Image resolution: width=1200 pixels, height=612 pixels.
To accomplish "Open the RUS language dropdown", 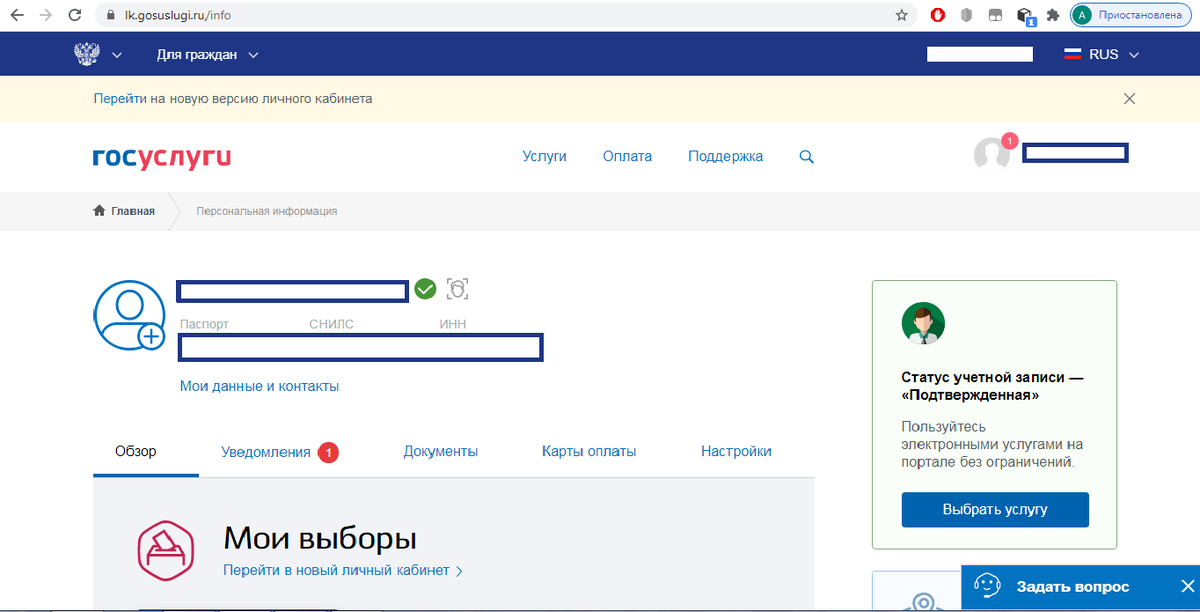I will coord(1103,54).
